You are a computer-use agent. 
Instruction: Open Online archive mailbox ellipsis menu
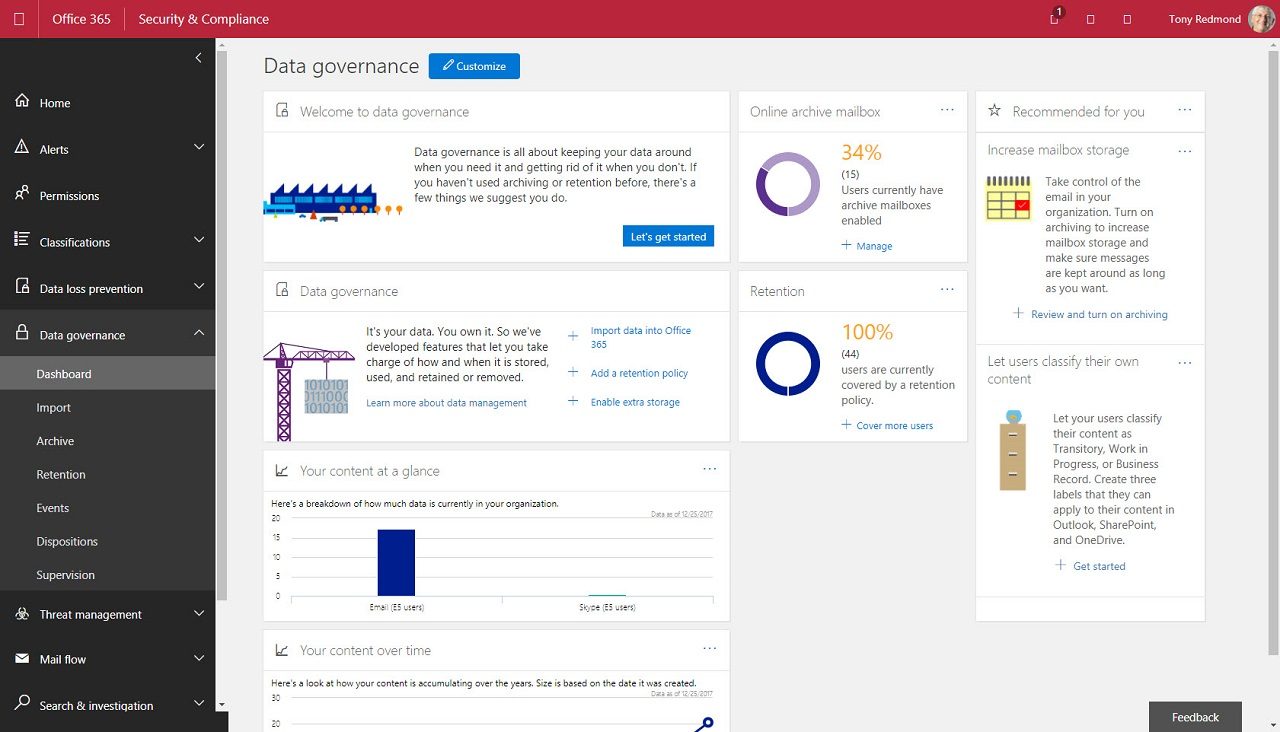pos(947,110)
